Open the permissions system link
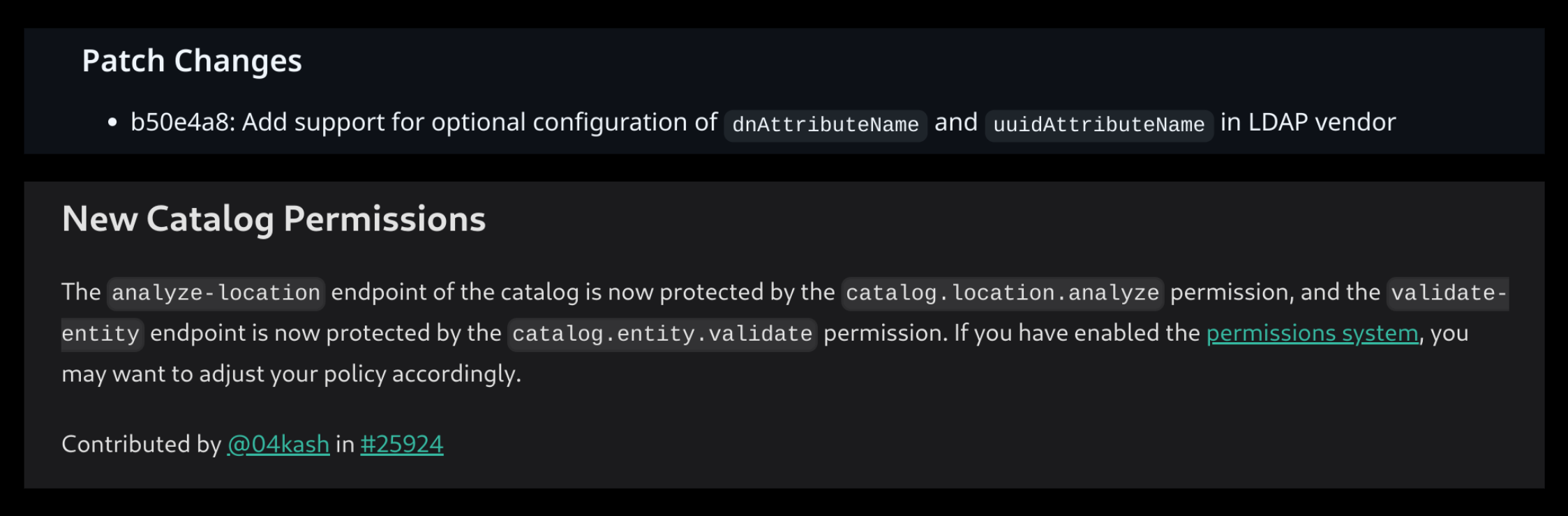The height and width of the screenshot is (516, 1568). 1312,334
